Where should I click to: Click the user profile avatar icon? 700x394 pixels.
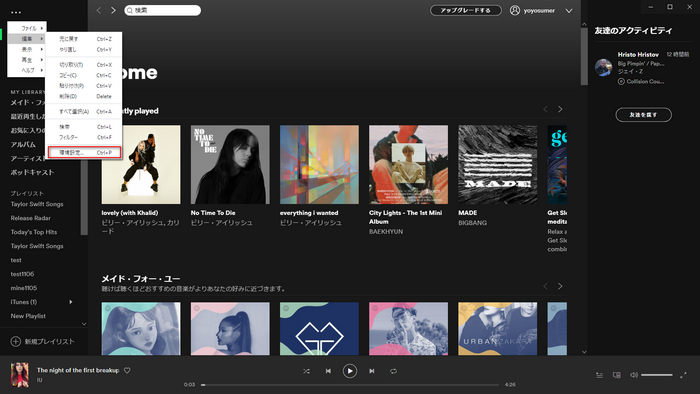click(x=515, y=10)
